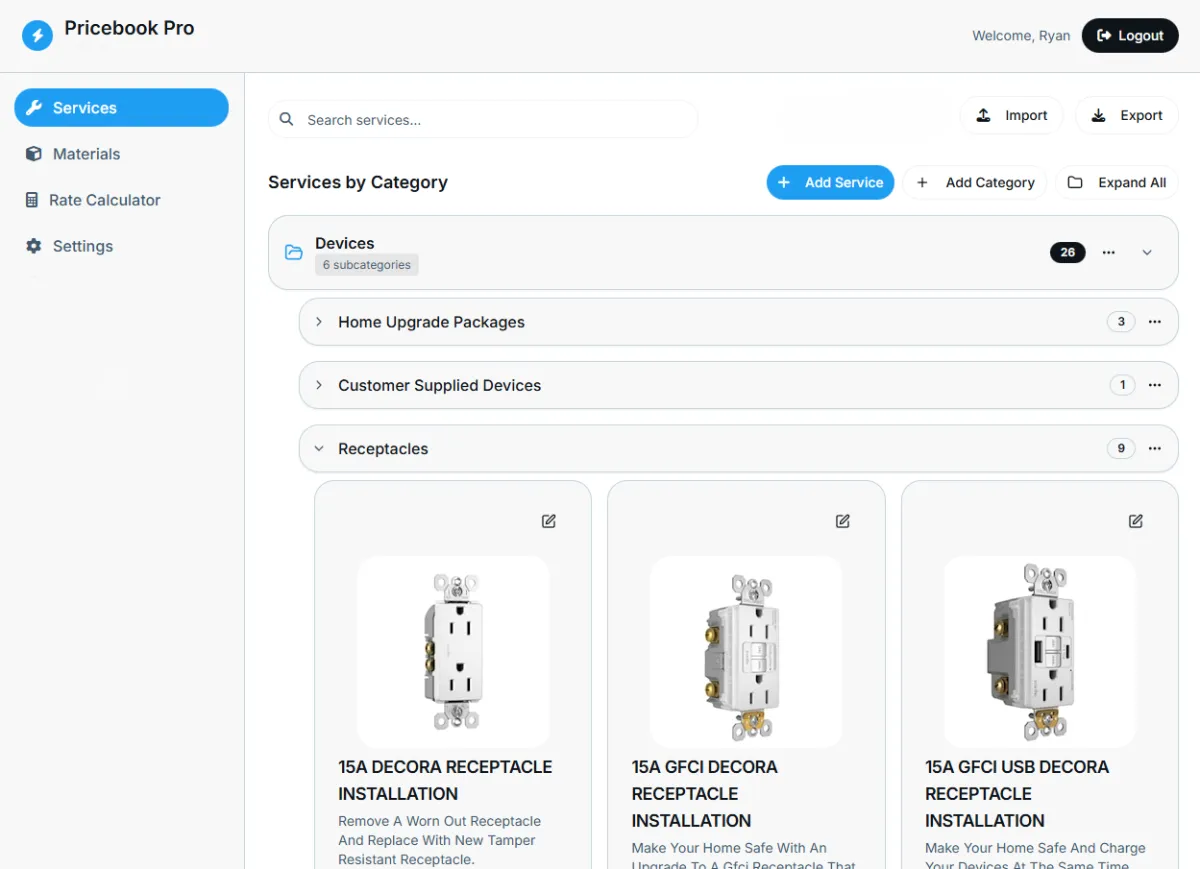
Task: Click the Add Category button
Action: (975, 183)
